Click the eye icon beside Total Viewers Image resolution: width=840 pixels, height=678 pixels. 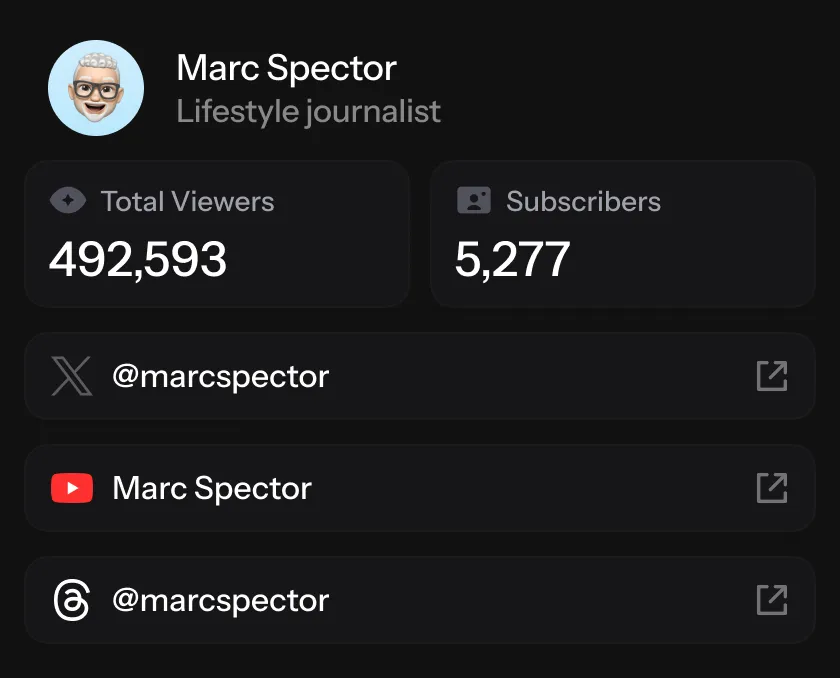[x=67, y=201]
